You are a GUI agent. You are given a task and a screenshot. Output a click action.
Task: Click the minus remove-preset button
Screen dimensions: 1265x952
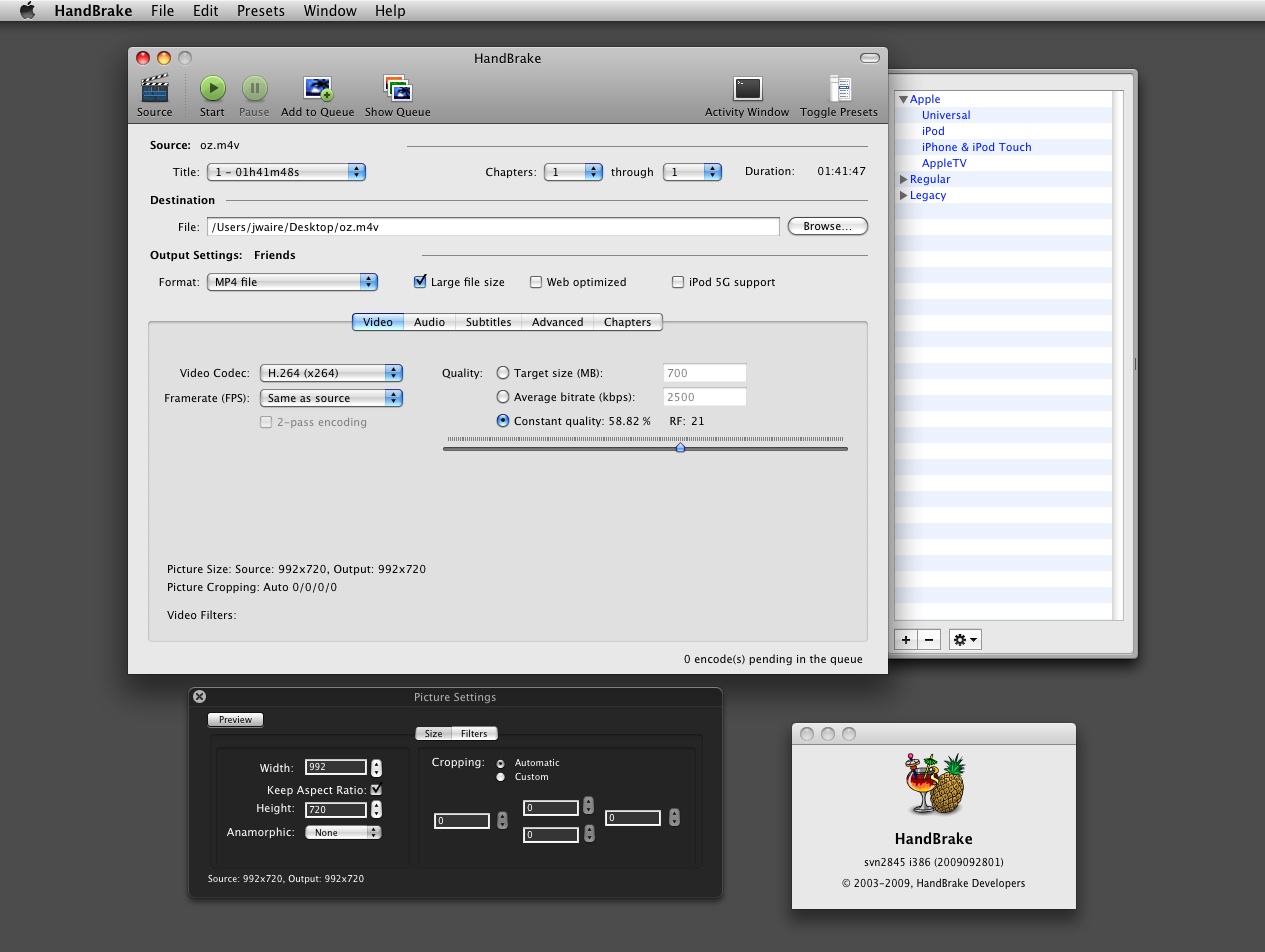click(x=929, y=639)
